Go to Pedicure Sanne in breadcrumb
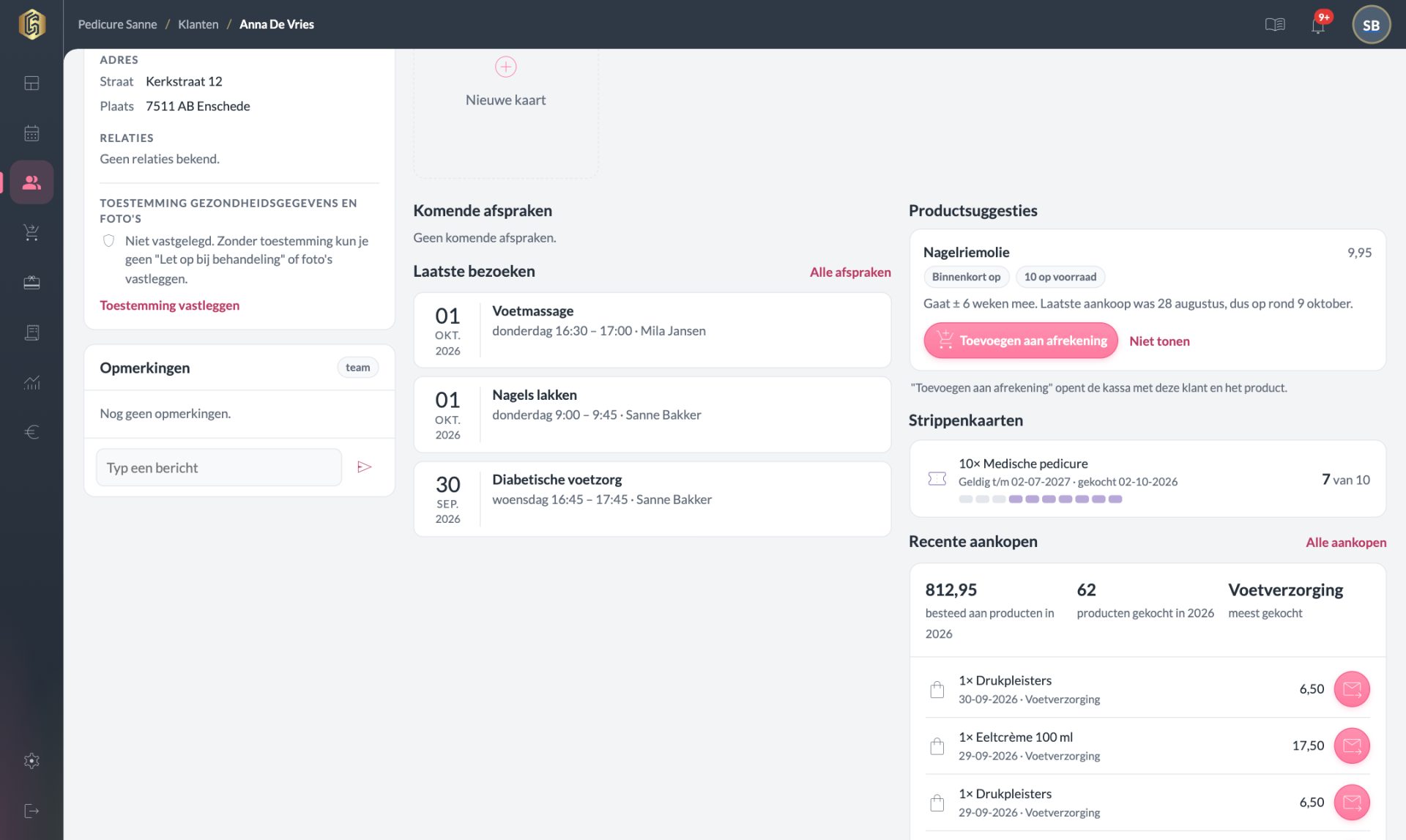The width and height of the screenshot is (1406, 840). coord(117,24)
